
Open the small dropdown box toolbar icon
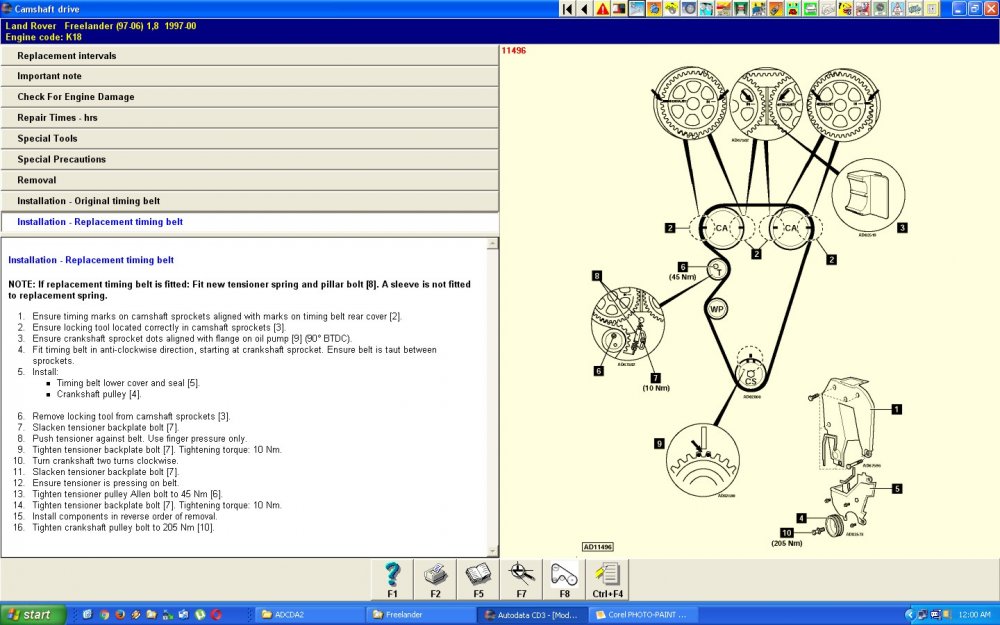[932, 9]
